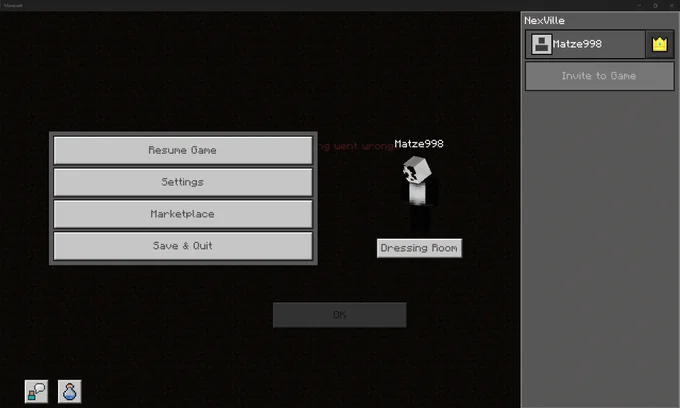Image resolution: width=680 pixels, height=408 pixels.
Task: Select Matze998 in the player list
Action: (585, 44)
